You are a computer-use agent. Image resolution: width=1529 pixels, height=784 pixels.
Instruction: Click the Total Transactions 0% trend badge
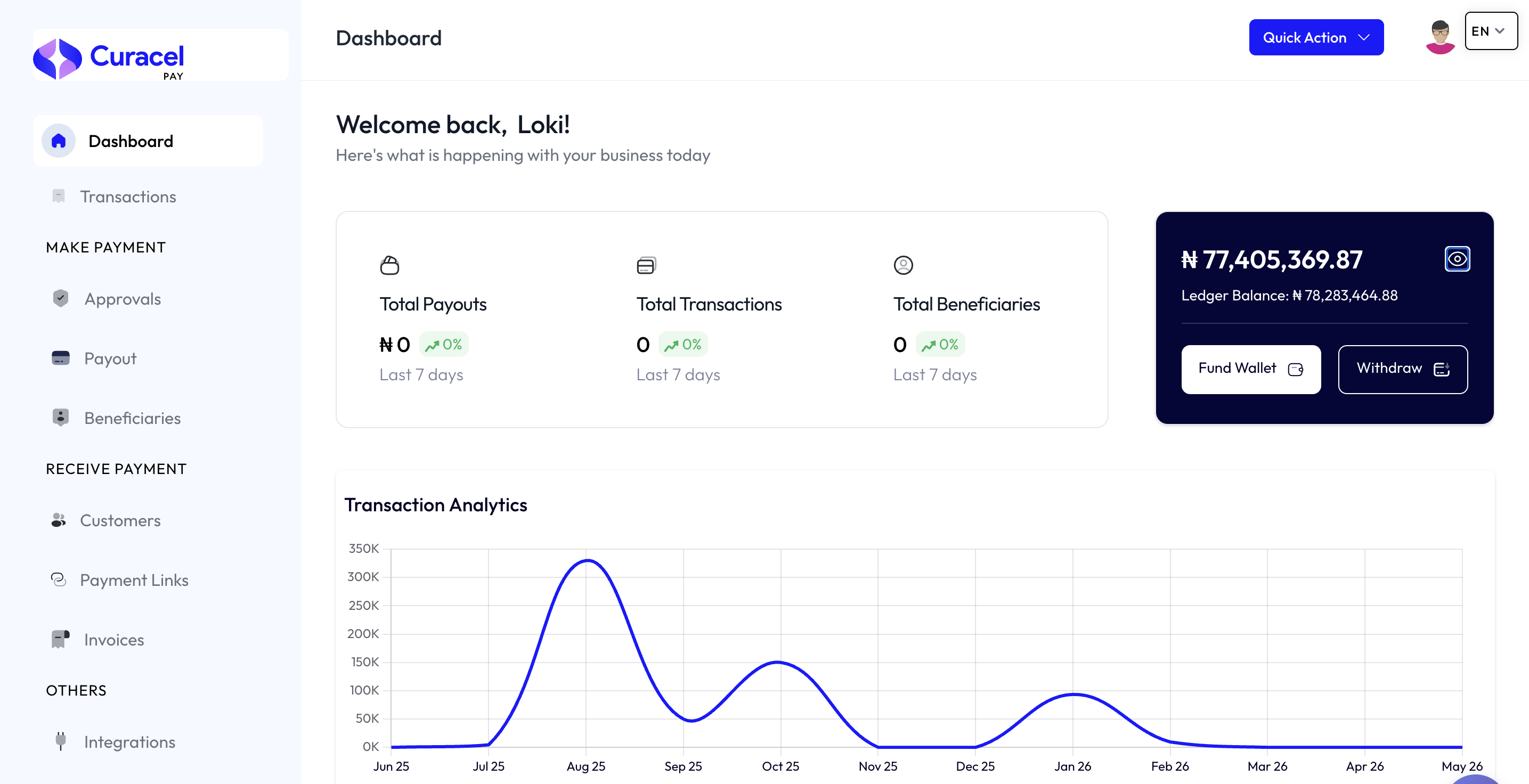coord(682,344)
